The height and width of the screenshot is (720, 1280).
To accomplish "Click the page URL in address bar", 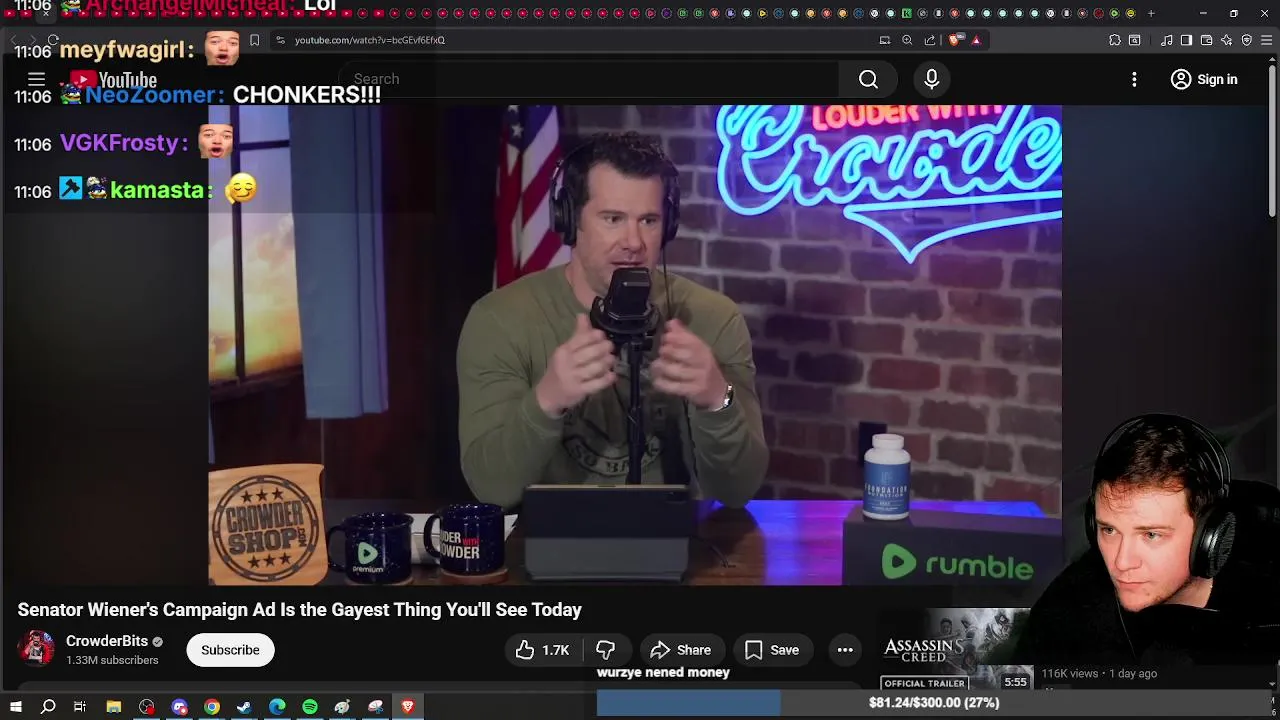I will pos(370,40).
